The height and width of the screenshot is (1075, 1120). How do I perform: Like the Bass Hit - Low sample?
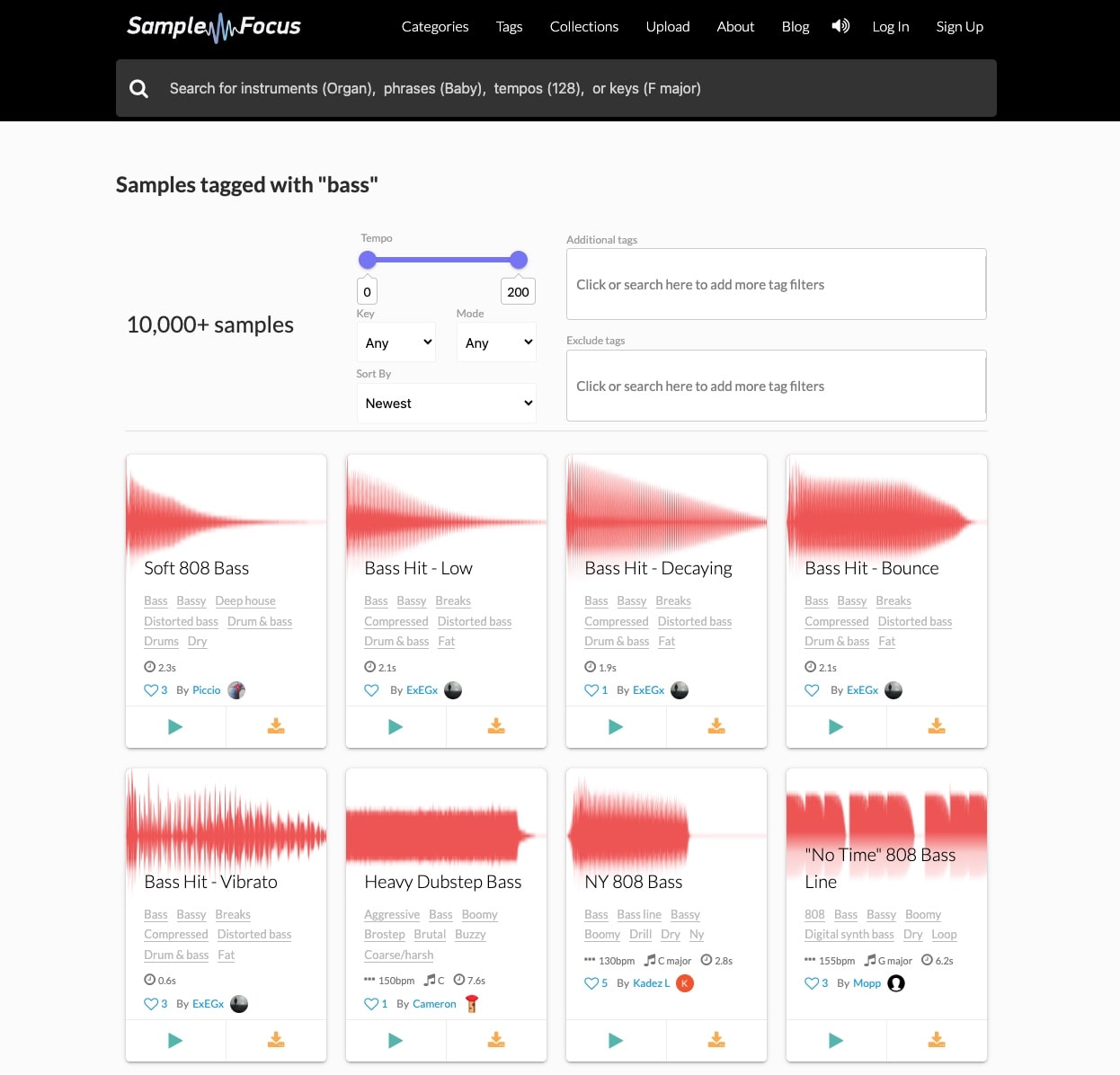(x=371, y=690)
